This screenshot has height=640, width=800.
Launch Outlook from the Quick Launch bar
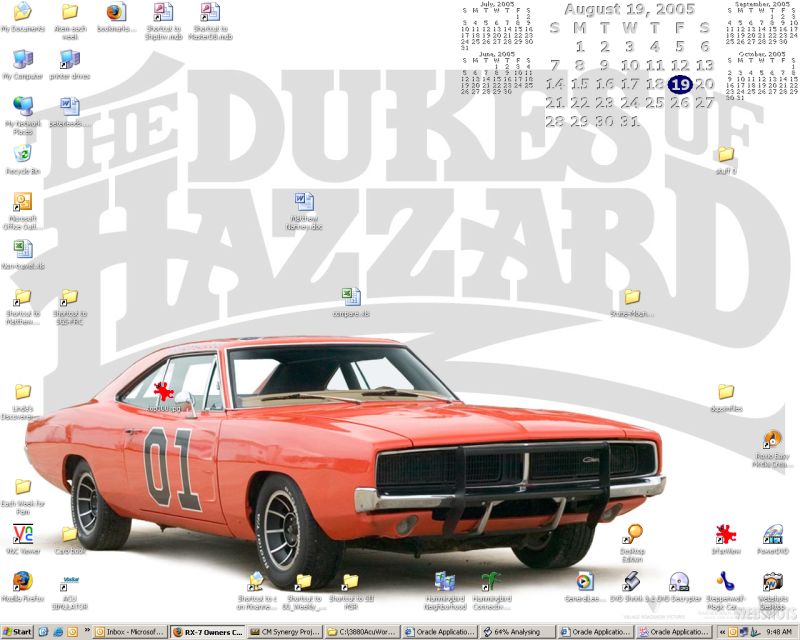tap(72, 632)
